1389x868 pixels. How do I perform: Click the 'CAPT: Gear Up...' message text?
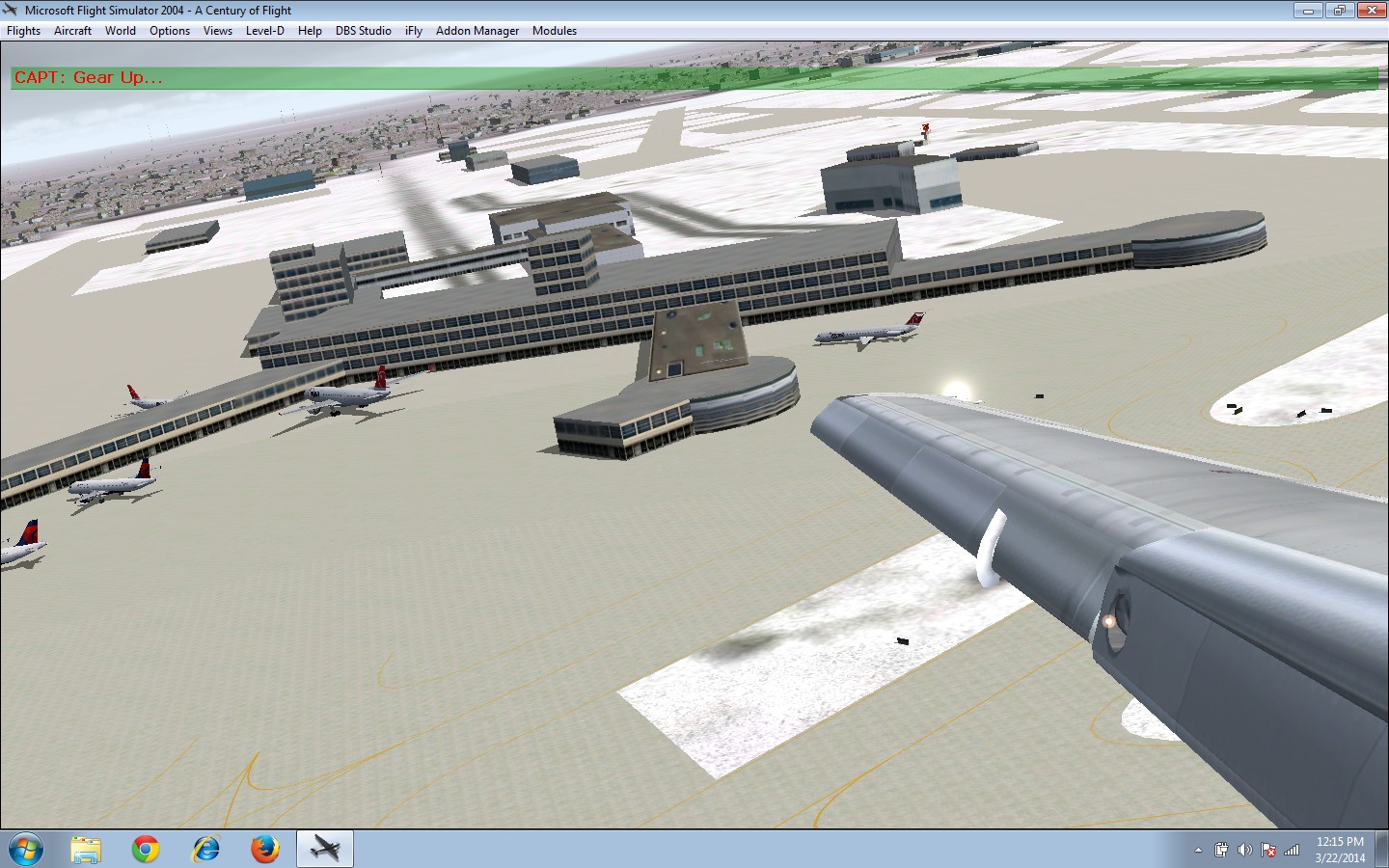point(89,78)
